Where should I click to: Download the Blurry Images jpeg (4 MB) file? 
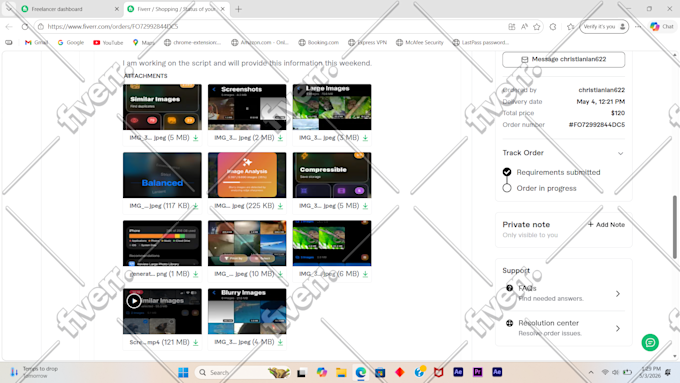coord(281,342)
